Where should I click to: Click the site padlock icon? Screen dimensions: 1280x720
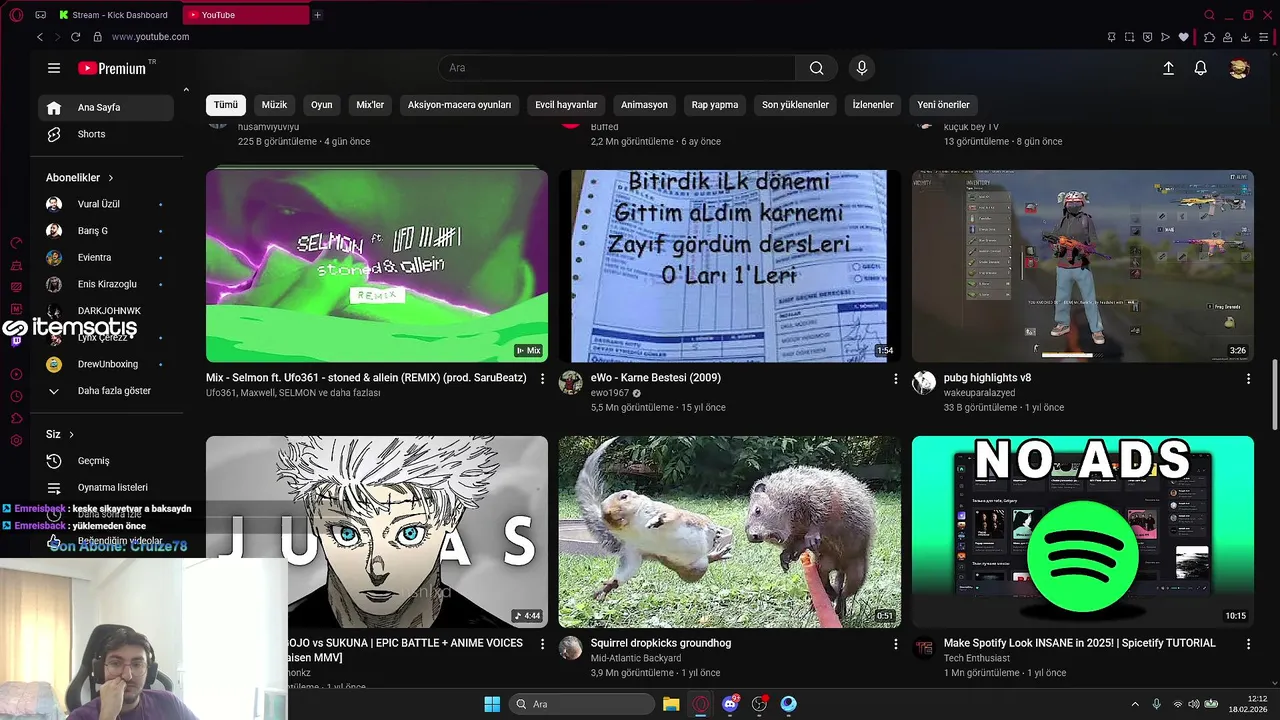pyautogui.click(x=97, y=37)
